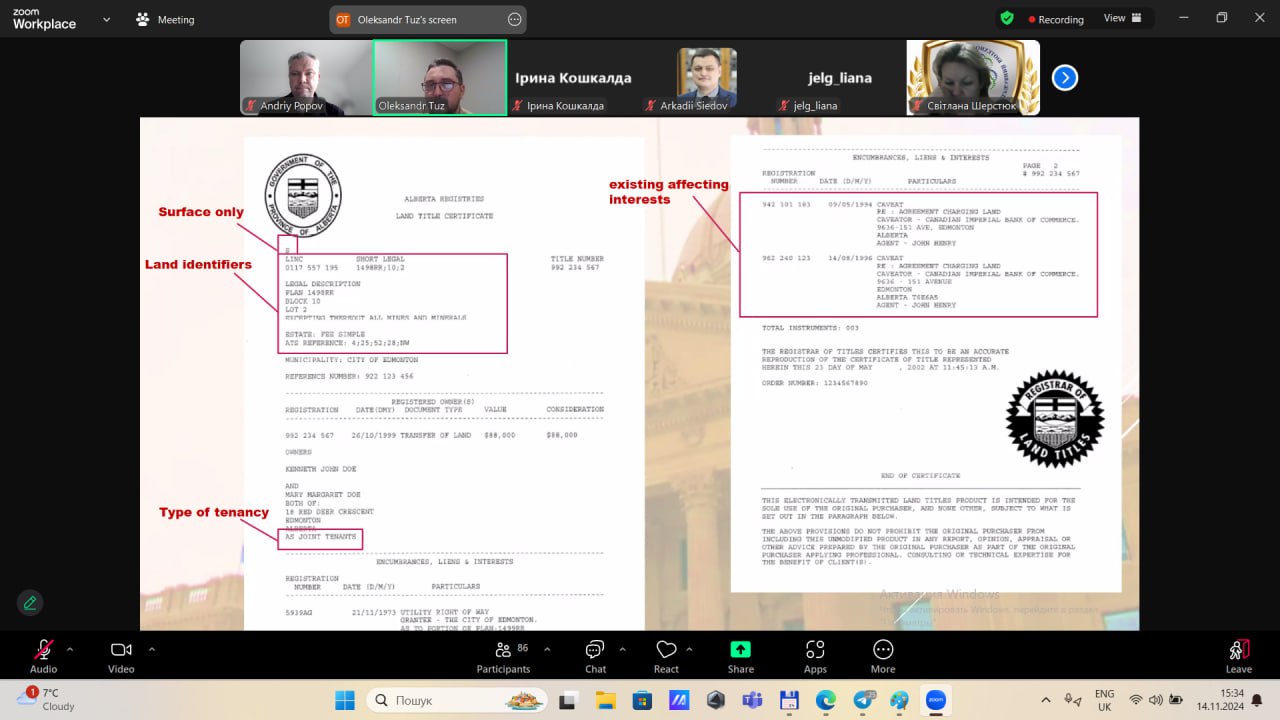The height and width of the screenshot is (720, 1280).
Task: Click the green Share screen button
Action: pyautogui.click(x=741, y=656)
